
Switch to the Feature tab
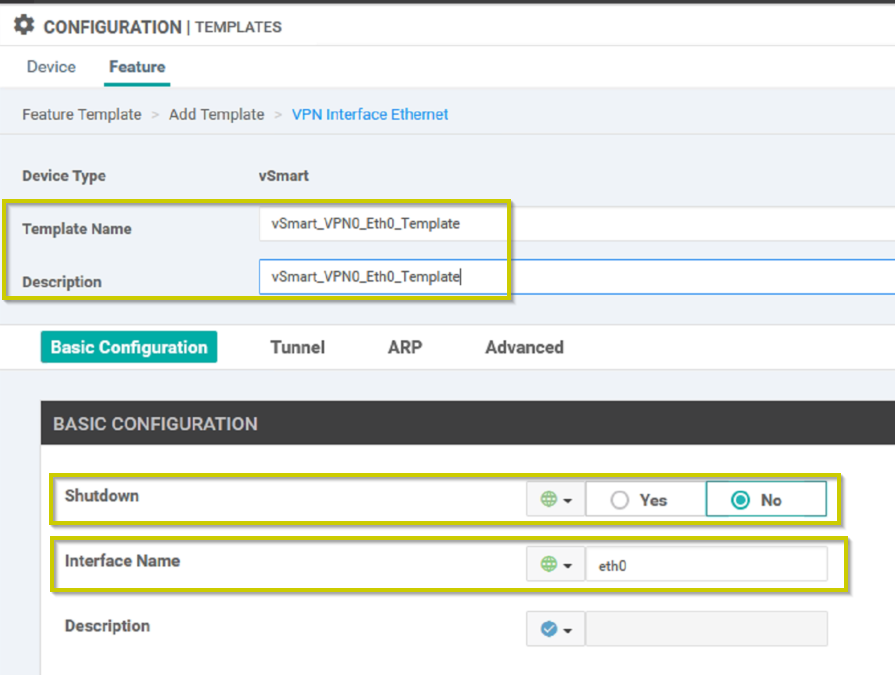(137, 67)
